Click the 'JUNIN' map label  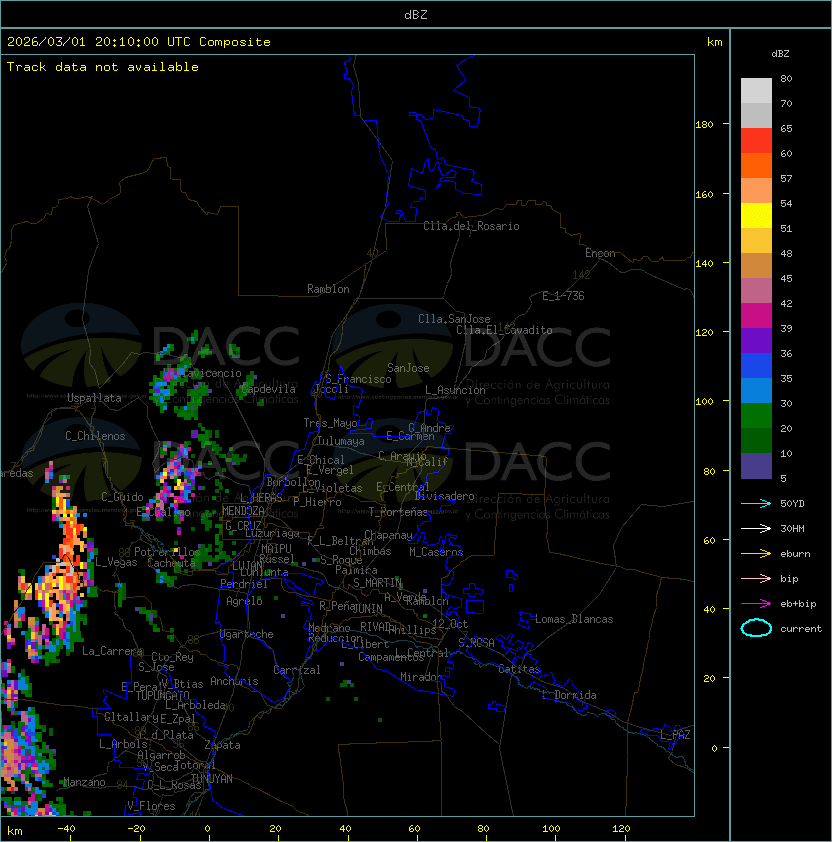point(367,609)
